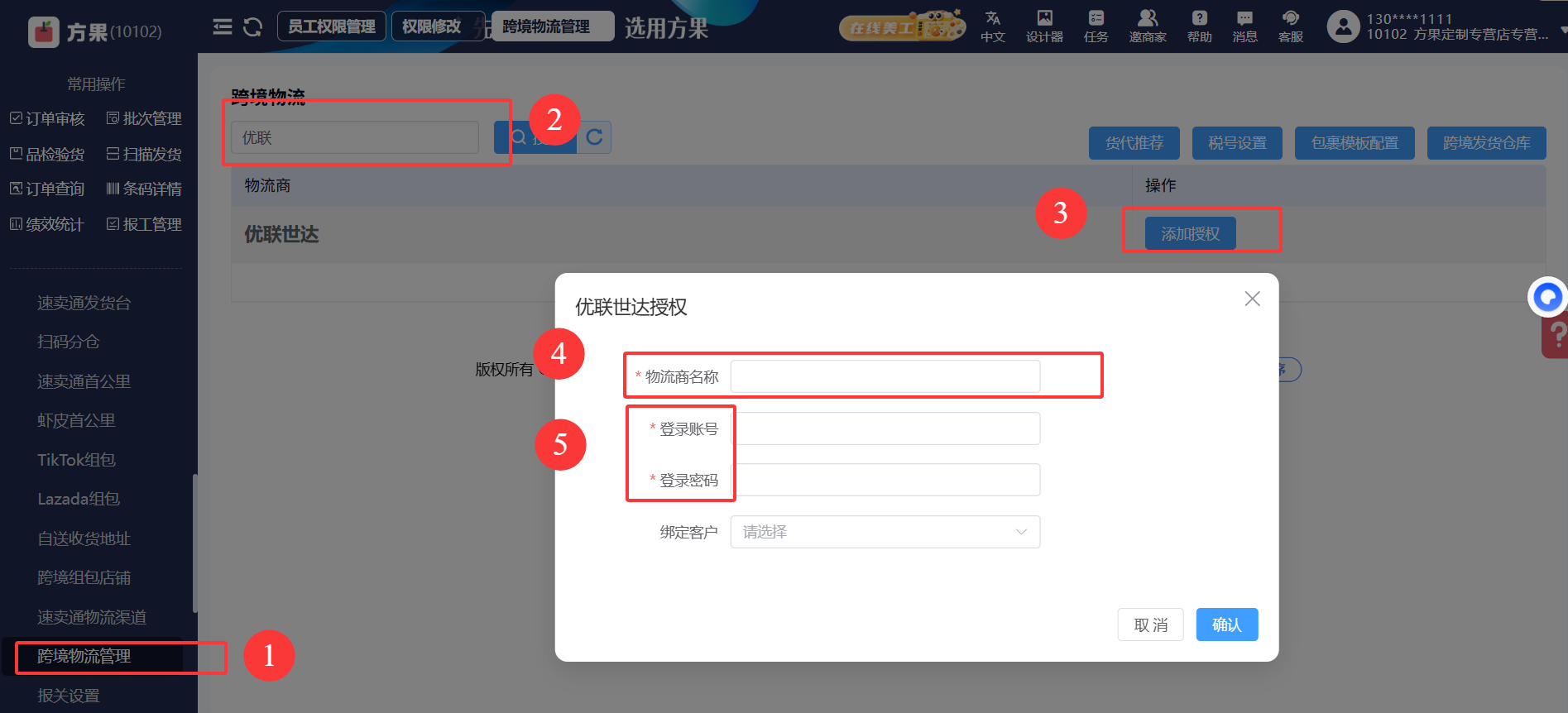
Task: Click the 货代推荐 button
Action: [x=1134, y=143]
